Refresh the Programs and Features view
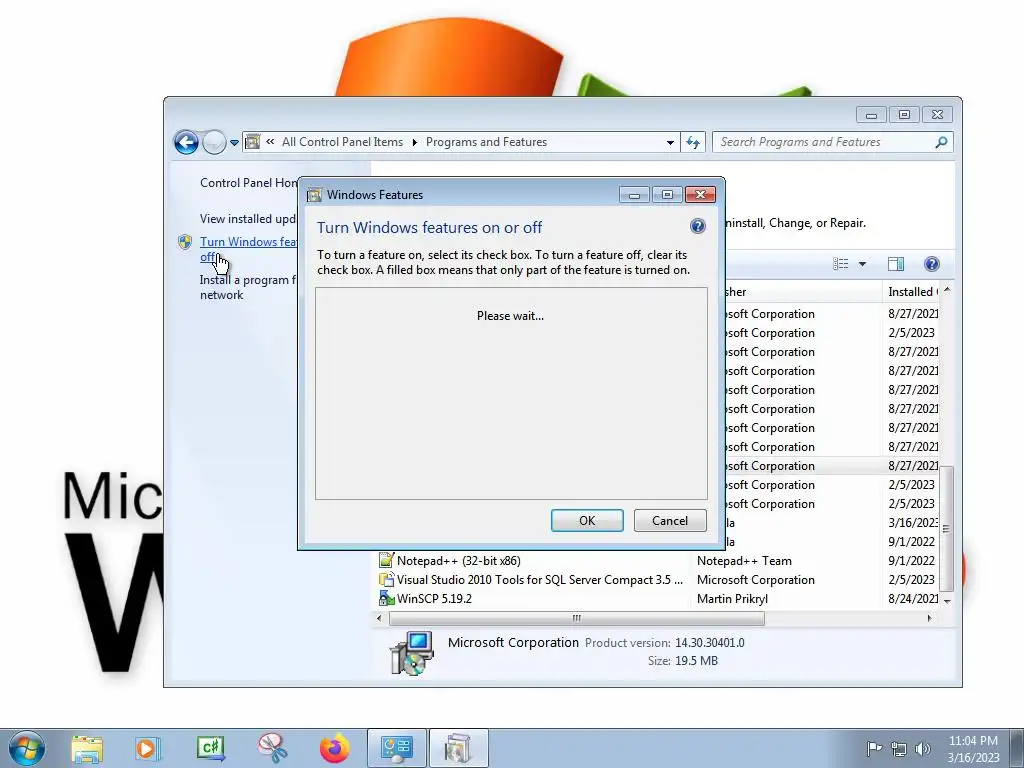Screen dimensions: 1024x768 [x=693, y=142]
